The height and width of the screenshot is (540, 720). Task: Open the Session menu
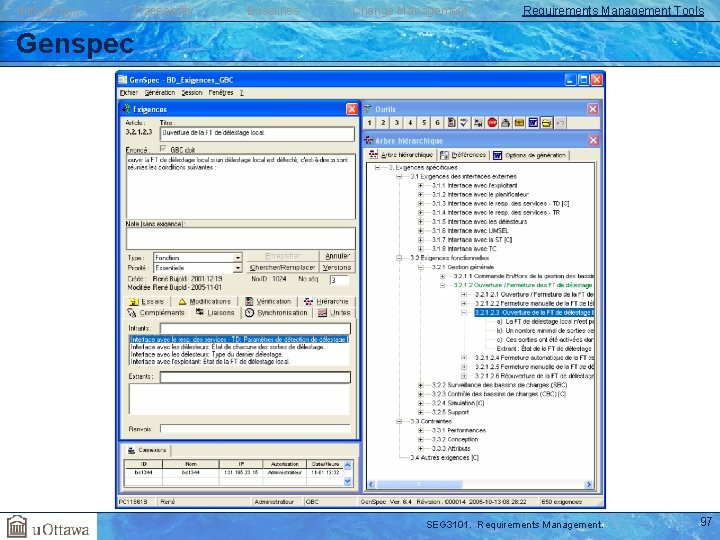[x=192, y=92]
